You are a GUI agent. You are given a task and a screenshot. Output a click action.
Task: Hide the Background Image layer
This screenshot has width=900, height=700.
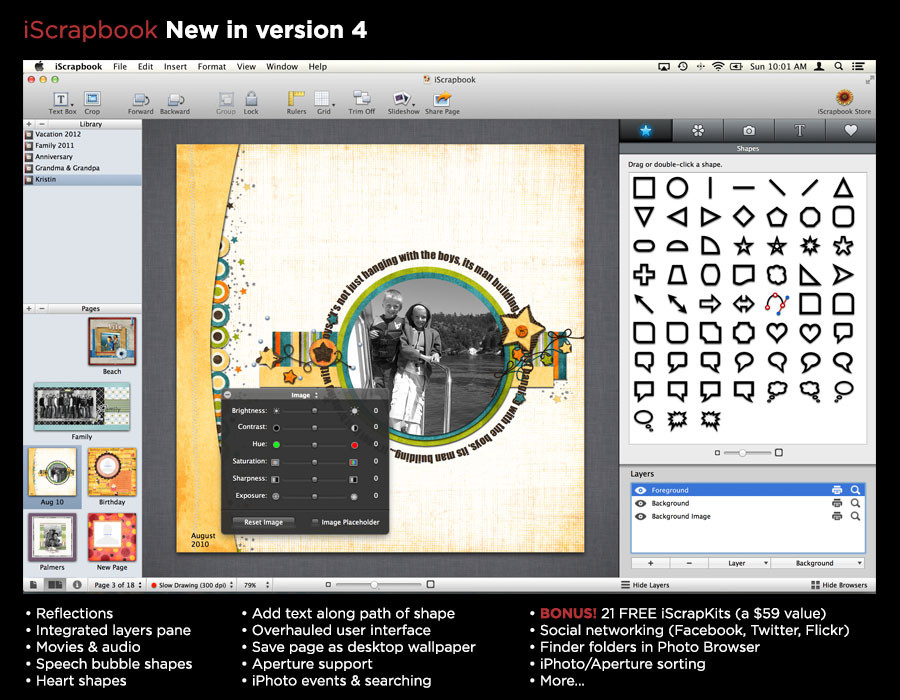click(641, 516)
